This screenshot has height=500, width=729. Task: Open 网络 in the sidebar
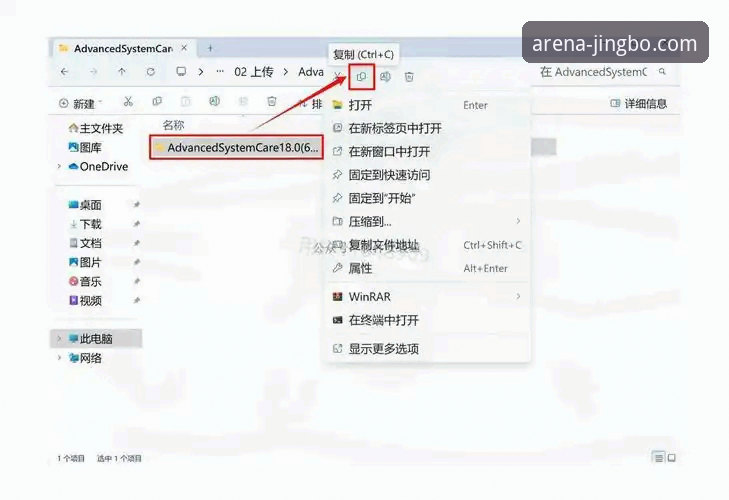click(85, 358)
